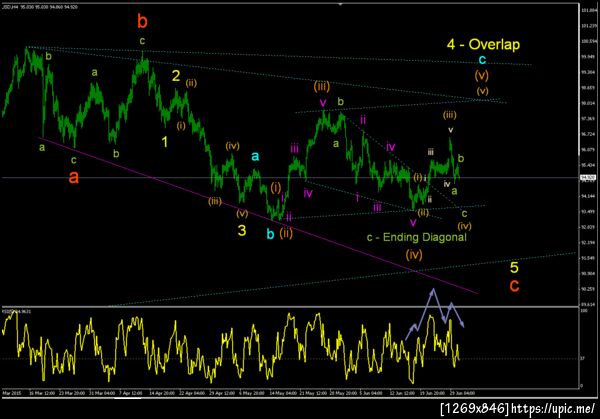Click the highlighted current price tag 94.920
The width and height of the screenshot is (600, 419).
(x=586, y=178)
